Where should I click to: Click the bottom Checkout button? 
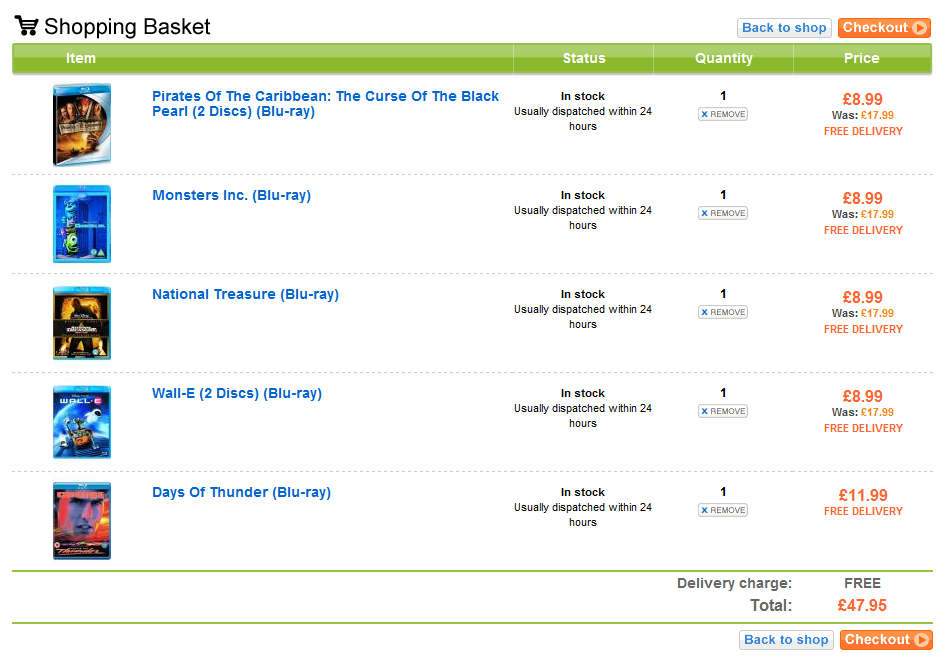(x=886, y=640)
